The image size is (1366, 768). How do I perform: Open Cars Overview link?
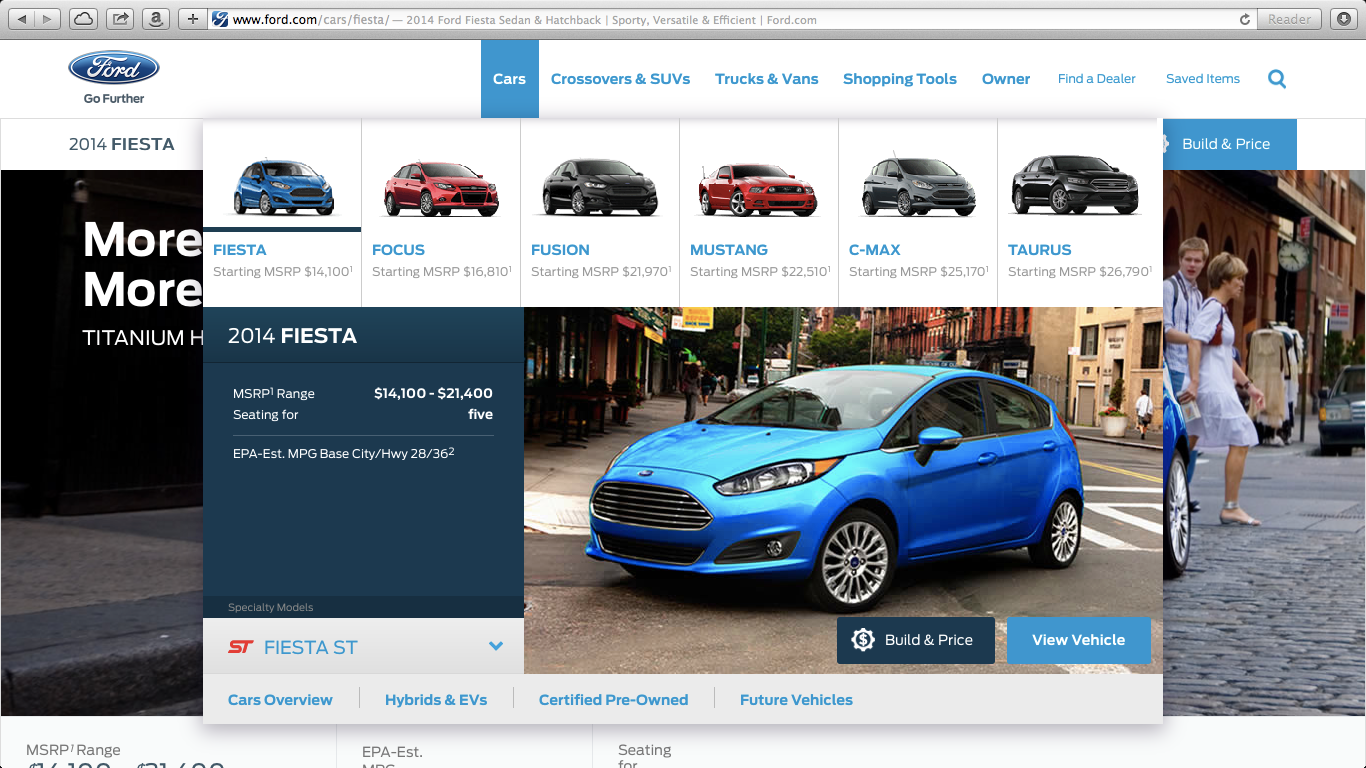coord(280,700)
